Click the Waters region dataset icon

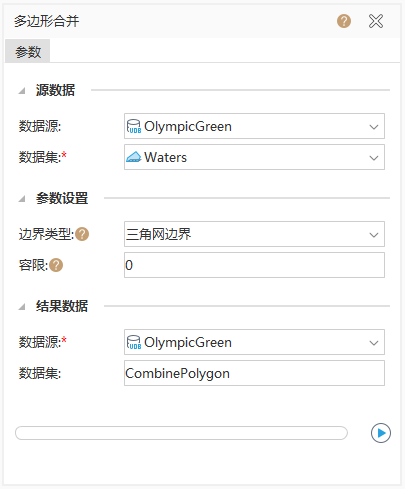click(x=134, y=157)
